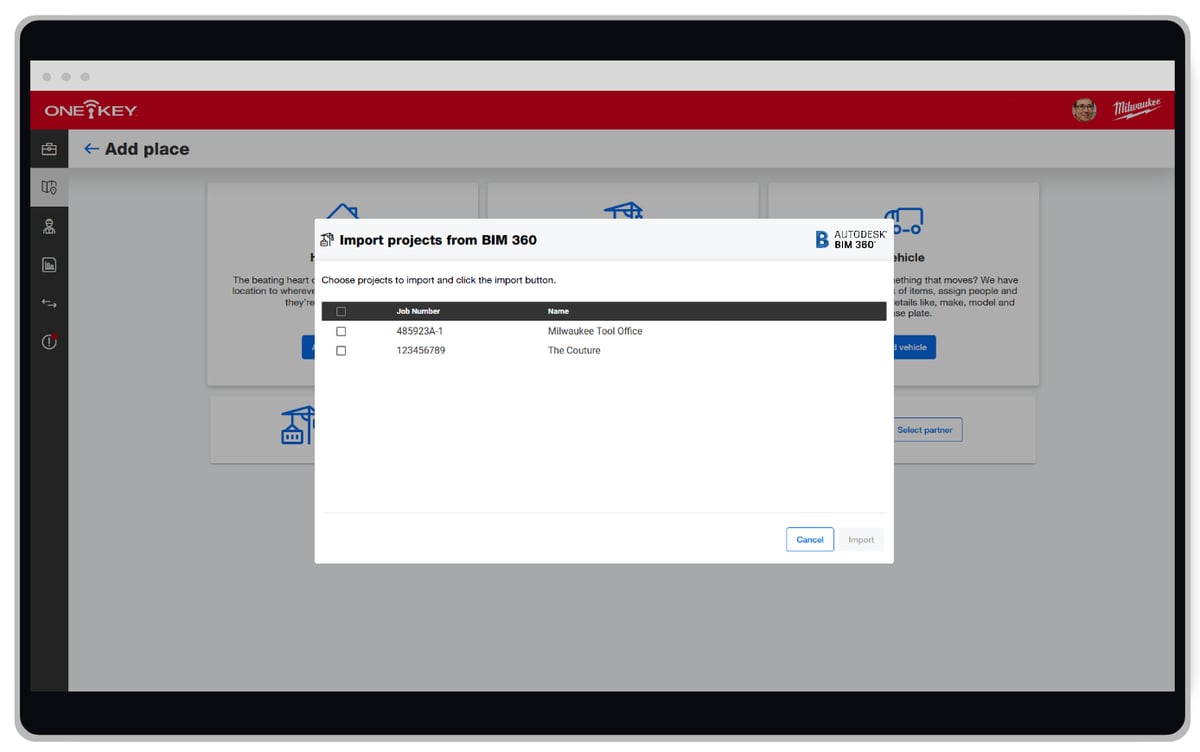Click the Autodesk BIM 360 logo in the dialog

pos(849,238)
